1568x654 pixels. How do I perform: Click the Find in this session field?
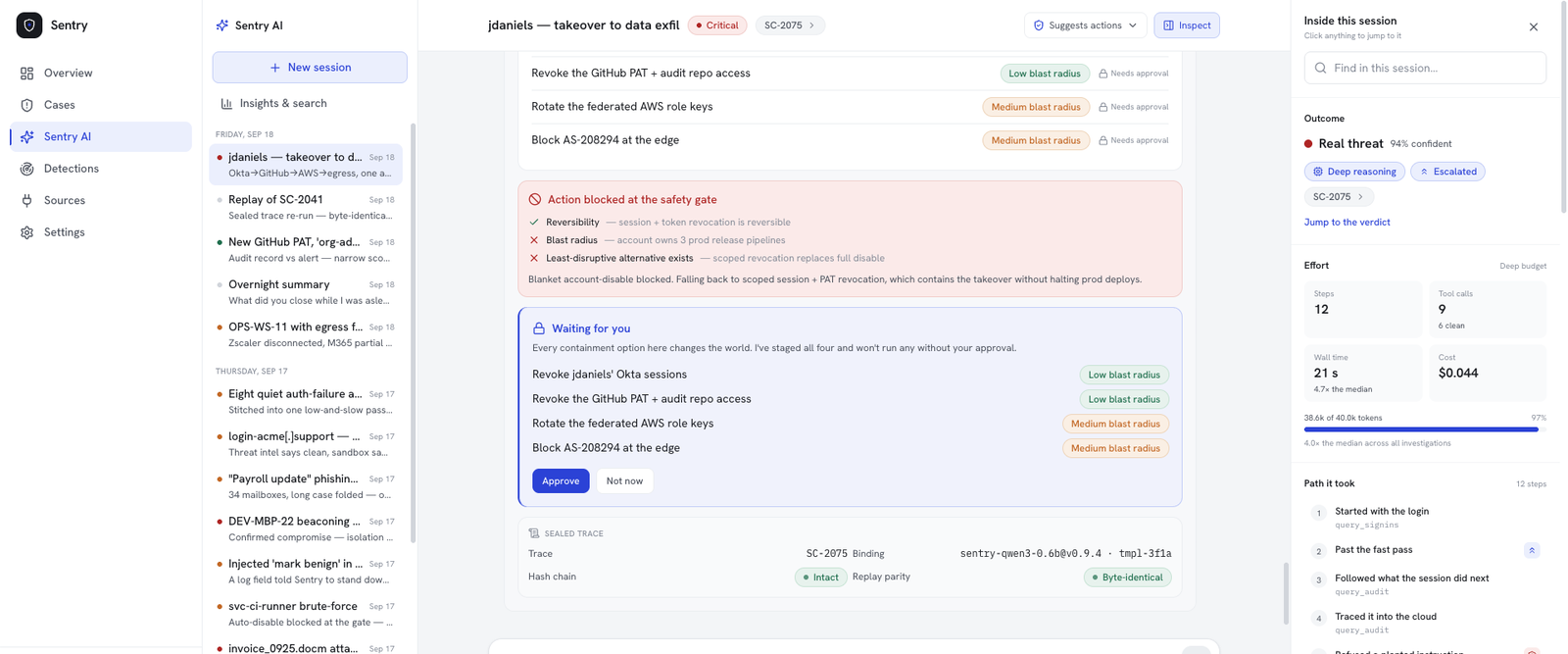1425,69
